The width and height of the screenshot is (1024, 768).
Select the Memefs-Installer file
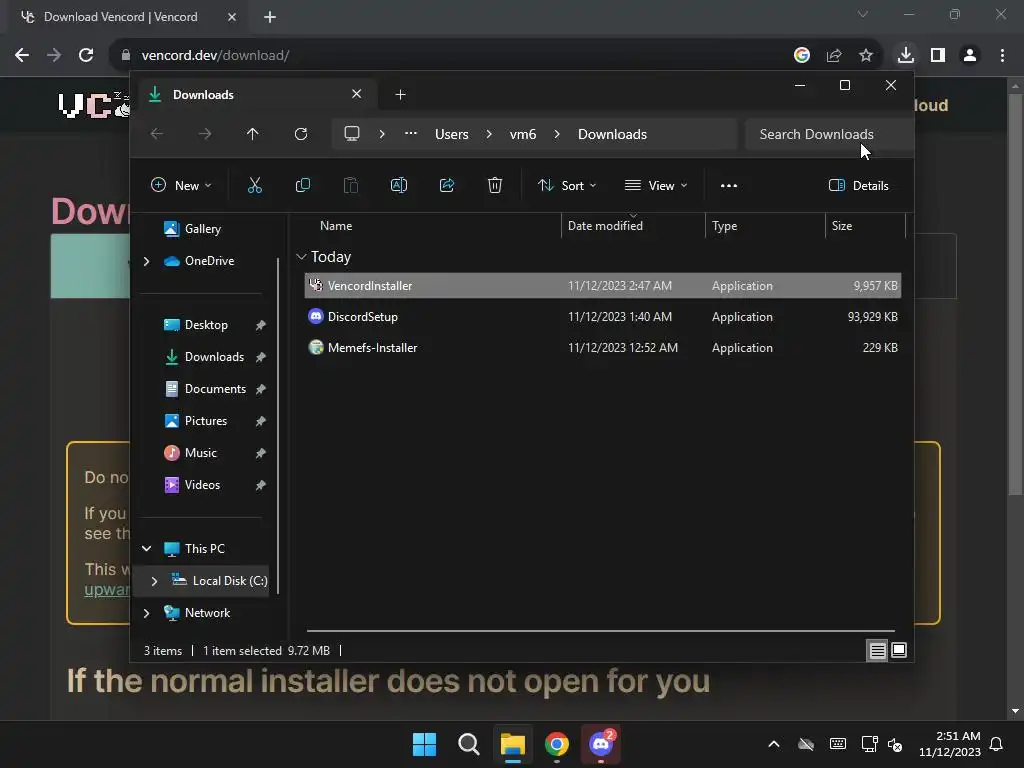point(602,348)
